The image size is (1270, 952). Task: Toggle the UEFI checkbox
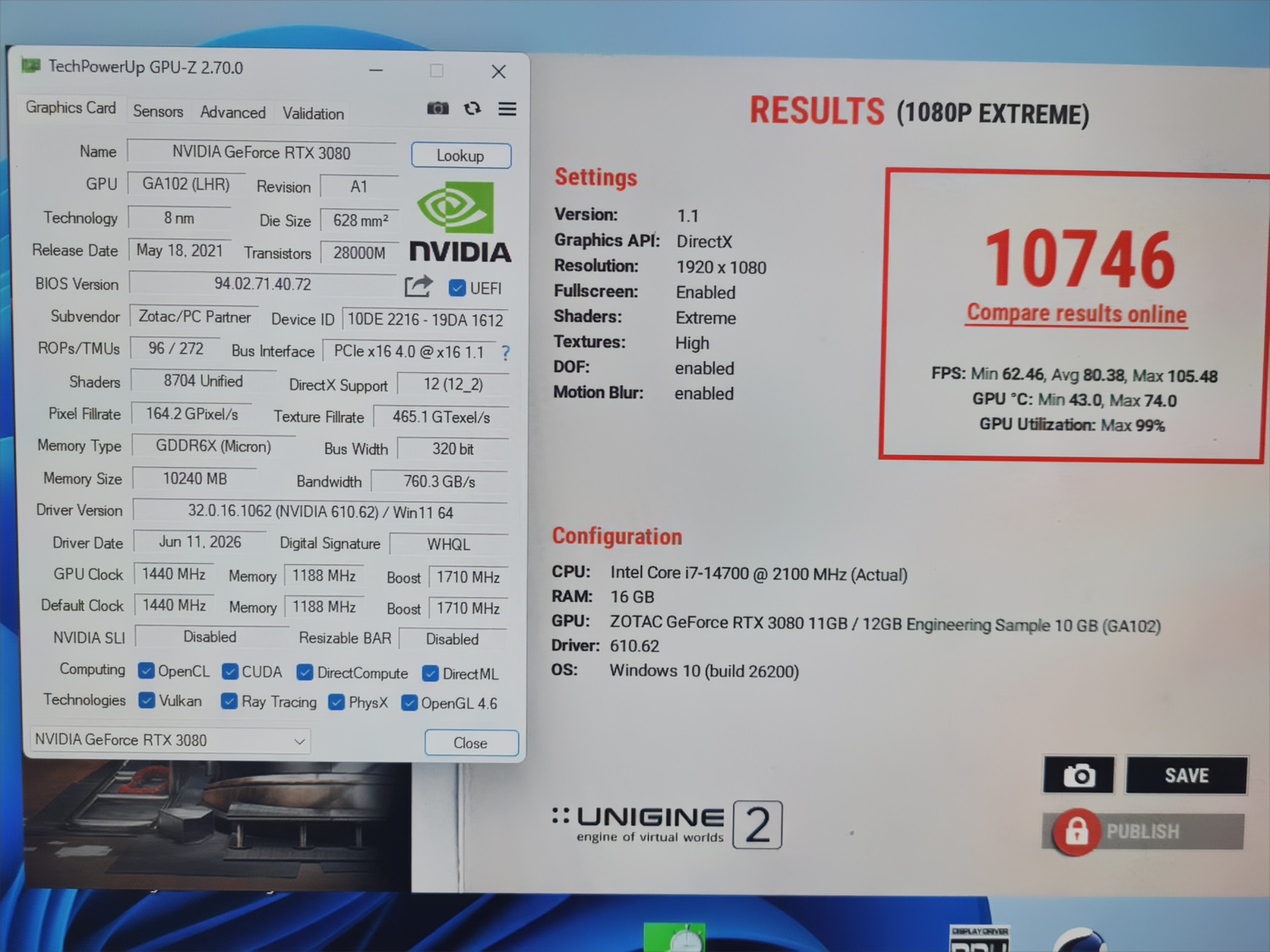457,288
